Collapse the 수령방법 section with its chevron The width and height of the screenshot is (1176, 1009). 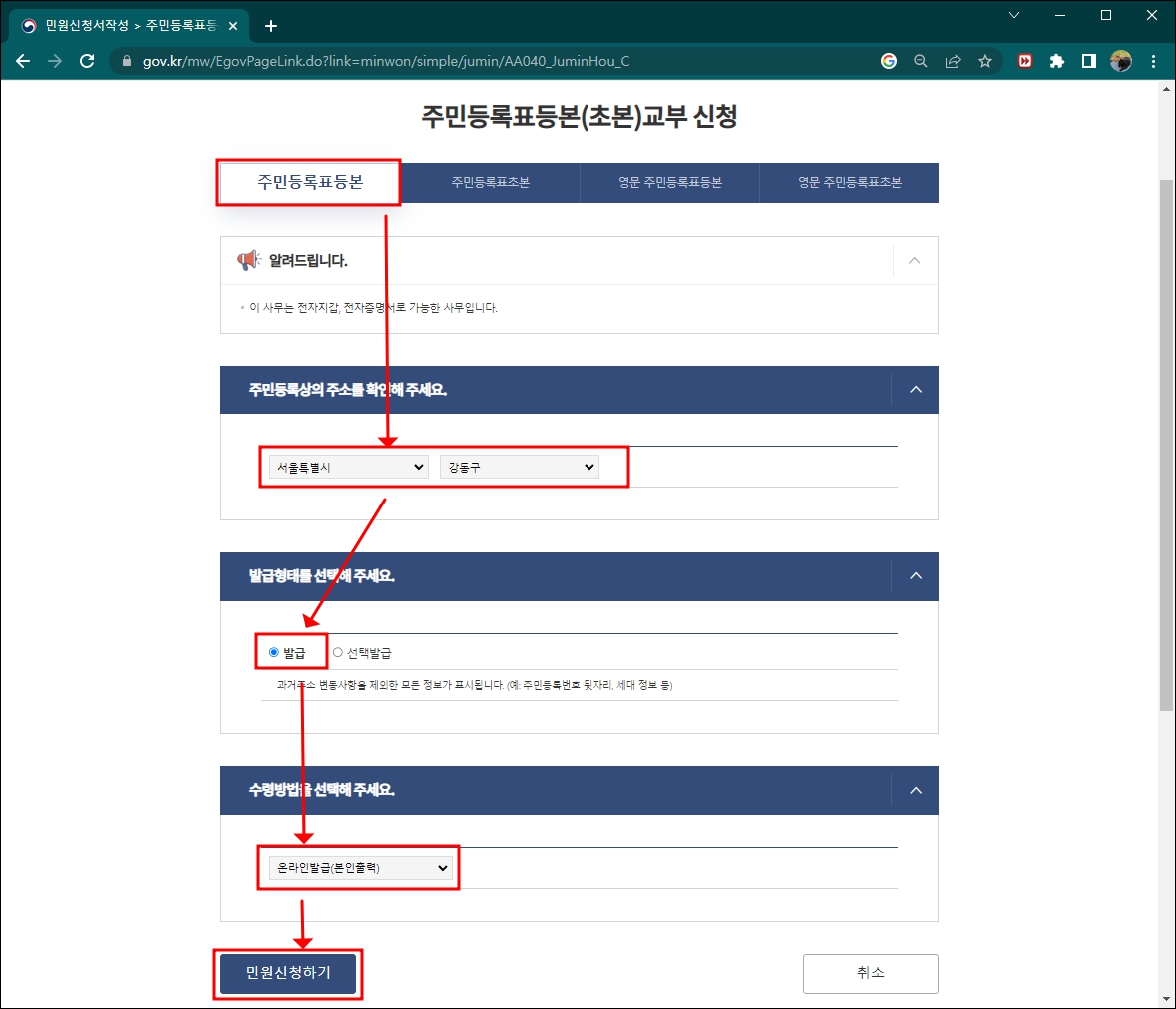click(x=915, y=790)
